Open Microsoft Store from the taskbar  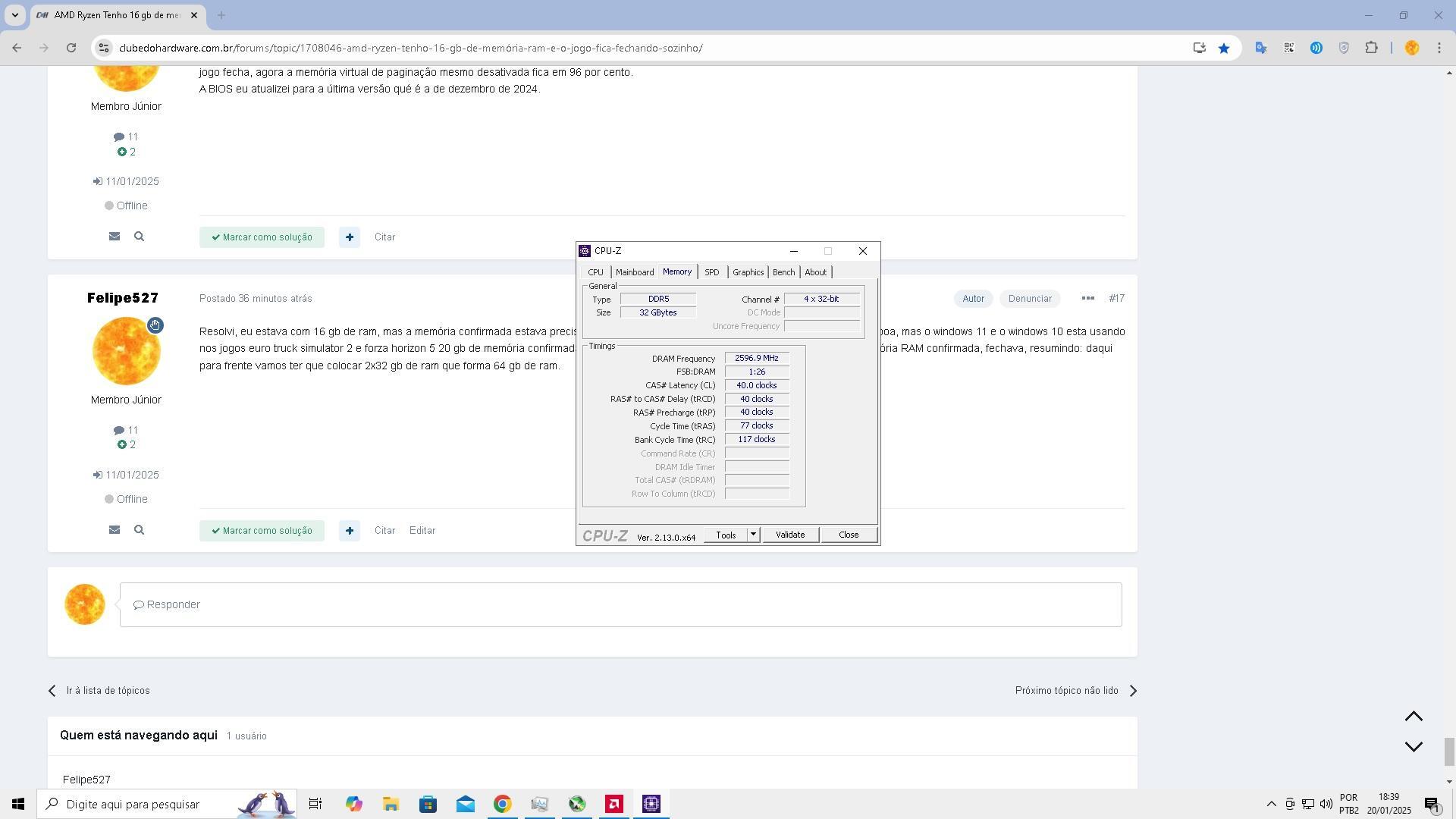click(x=428, y=804)
